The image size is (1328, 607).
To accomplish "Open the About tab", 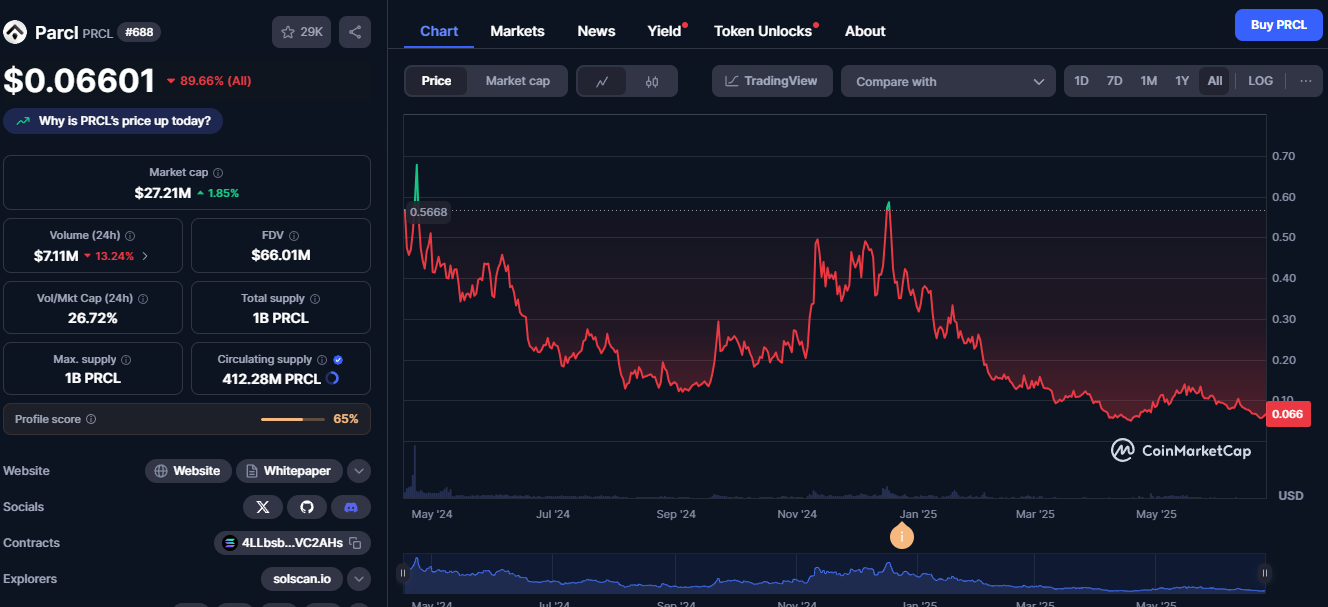I will (x=865, y=31).
